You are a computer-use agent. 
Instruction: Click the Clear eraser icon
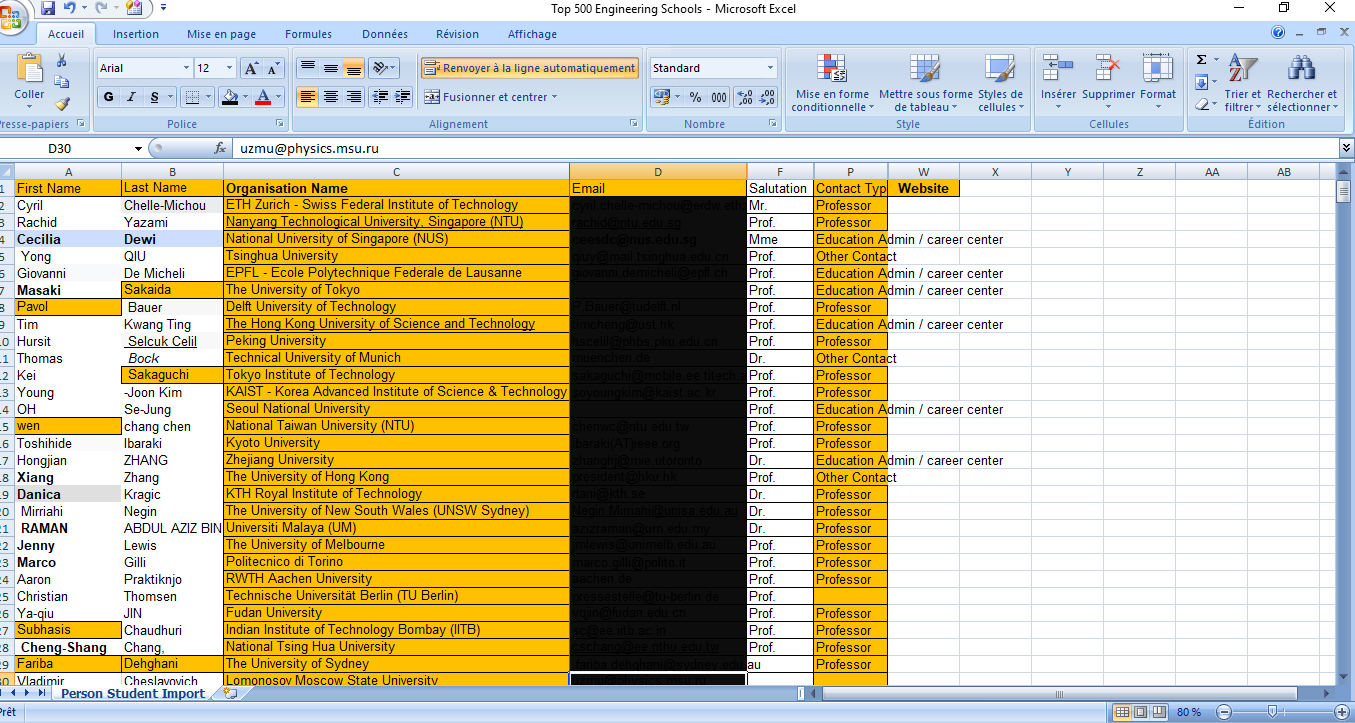pos(1201,103)
